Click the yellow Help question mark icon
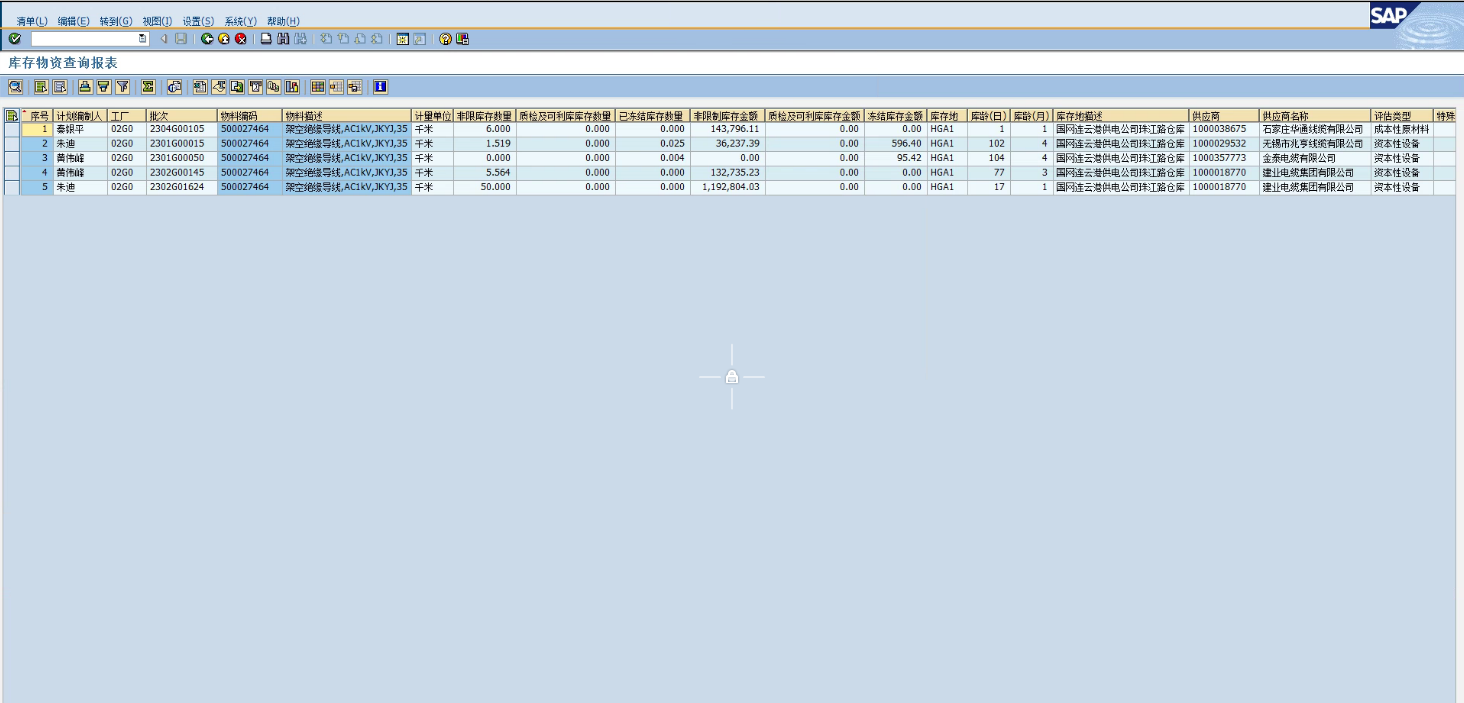This screenshot has width=1464, height=703. click(445, 39)
